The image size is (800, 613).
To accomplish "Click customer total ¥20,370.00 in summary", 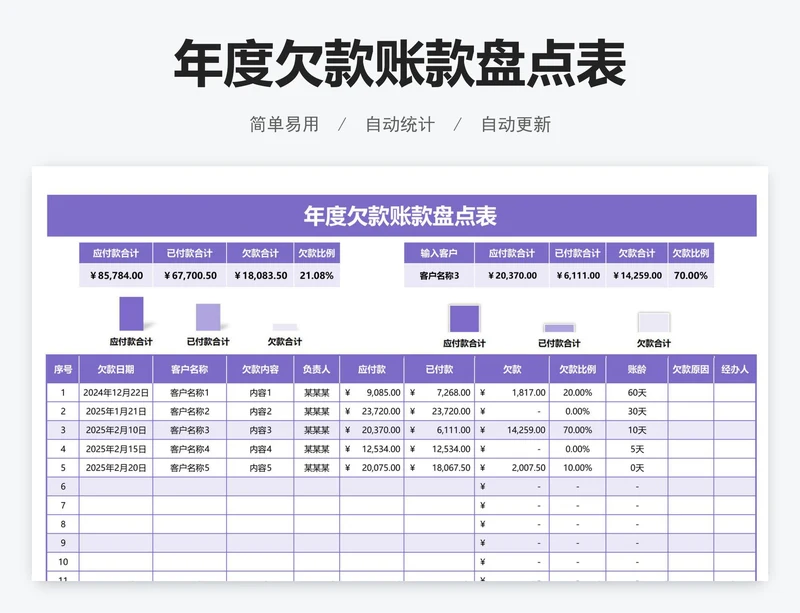I will coord(512,276).
